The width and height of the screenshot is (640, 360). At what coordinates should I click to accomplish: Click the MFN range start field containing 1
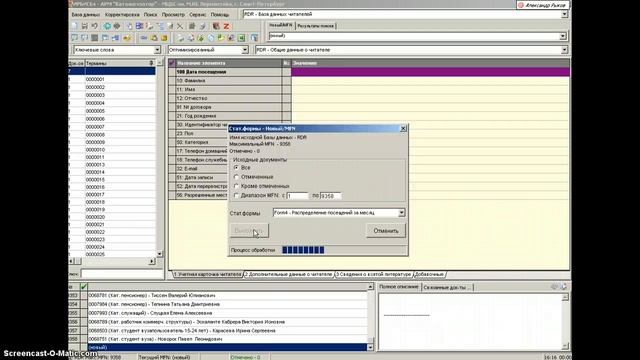(297, 196)
